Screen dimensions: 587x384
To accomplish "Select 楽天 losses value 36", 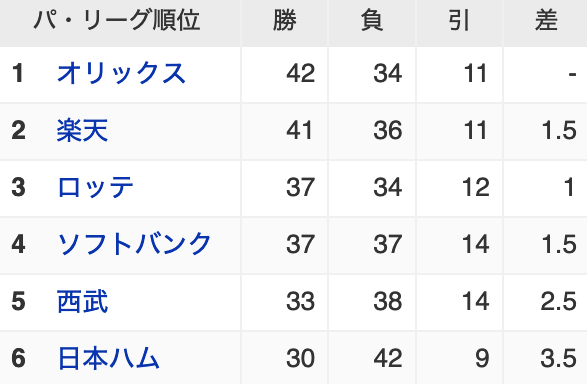I will (x=388, y=130).
